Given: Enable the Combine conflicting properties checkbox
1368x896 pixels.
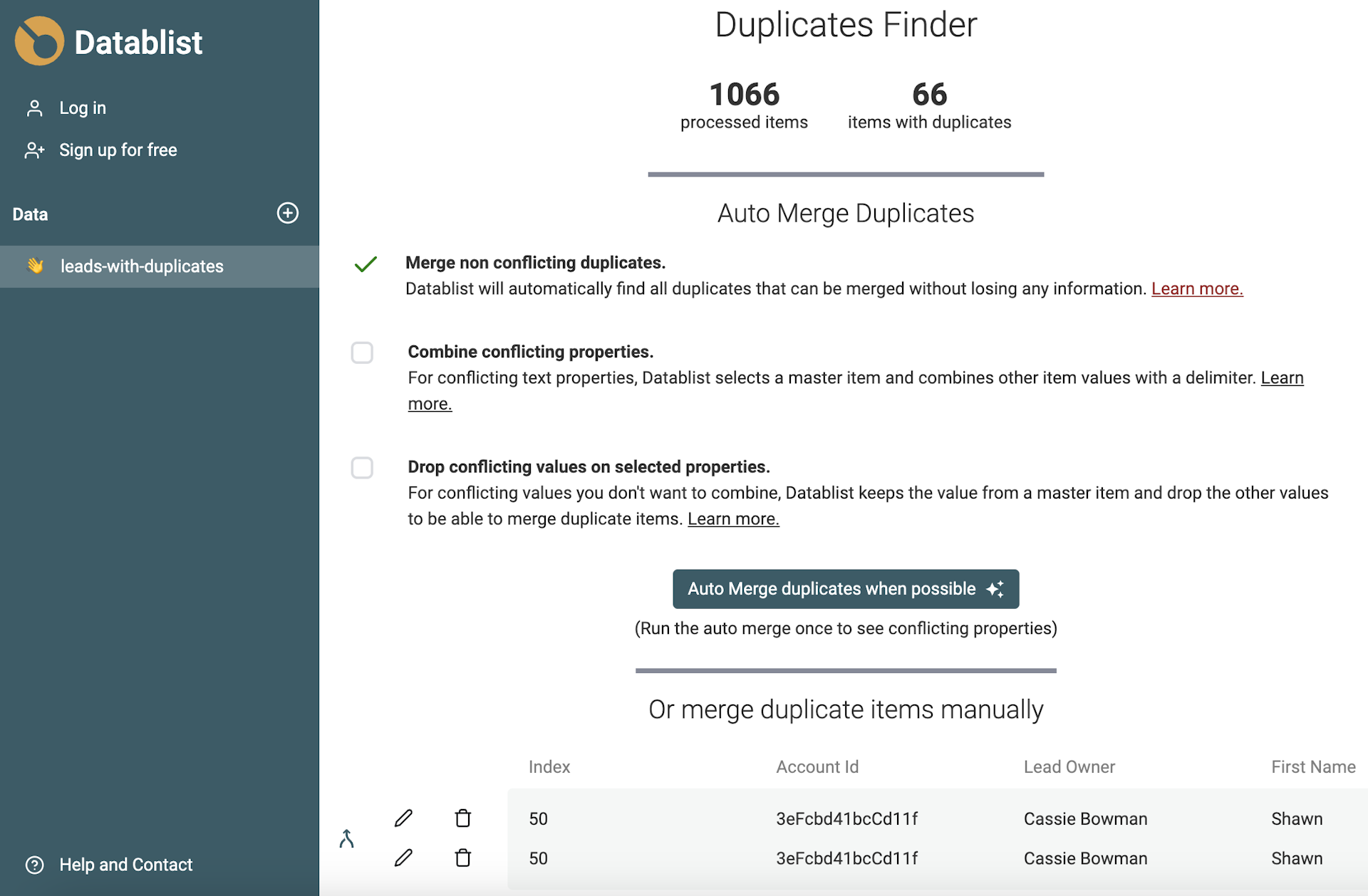Looking at the screenshot, I should [362, 353].
